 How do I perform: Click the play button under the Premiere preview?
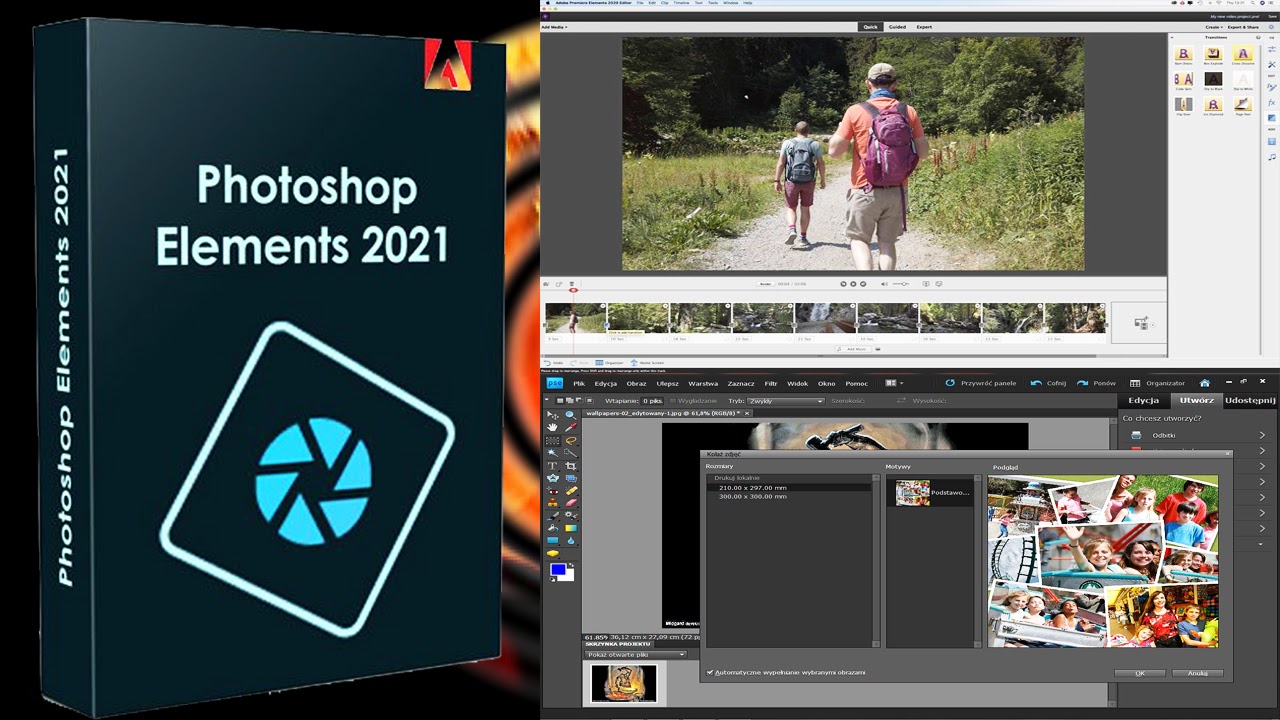click(853, 284)
